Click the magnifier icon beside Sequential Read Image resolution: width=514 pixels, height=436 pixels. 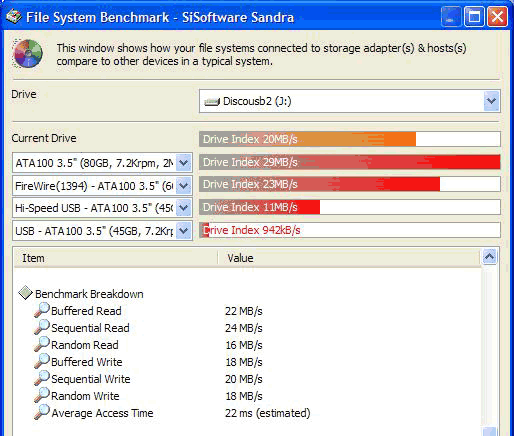[x=42, y=327]
